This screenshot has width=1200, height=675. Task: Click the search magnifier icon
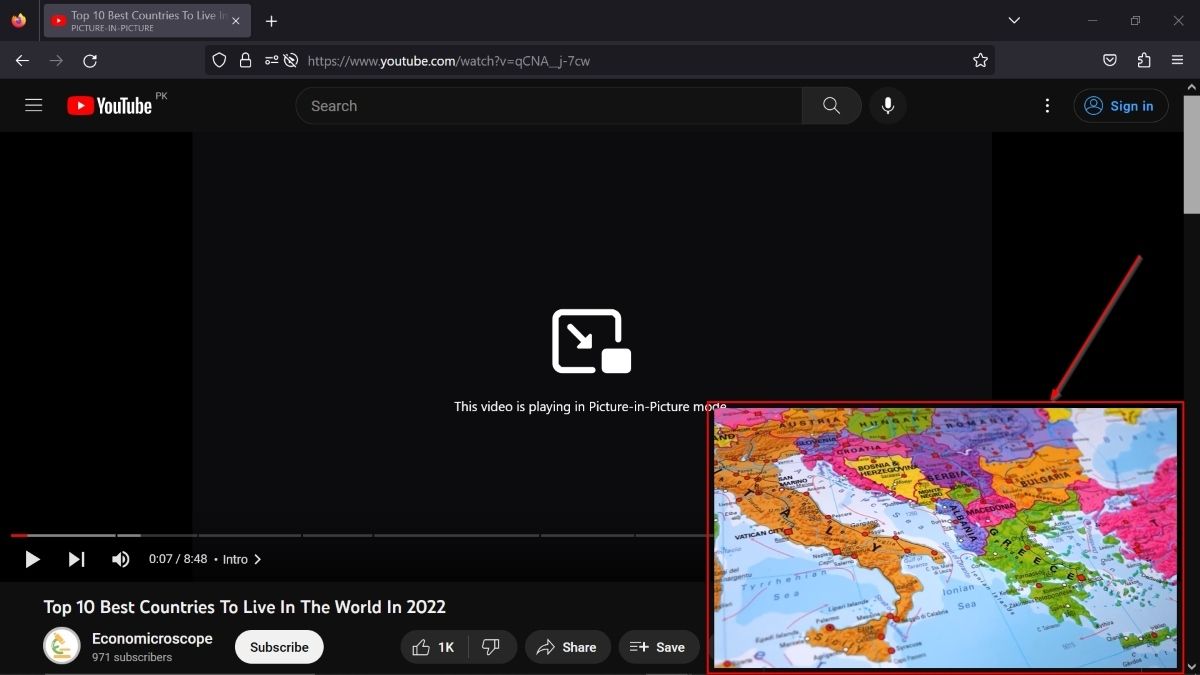[x=831, y=105]
